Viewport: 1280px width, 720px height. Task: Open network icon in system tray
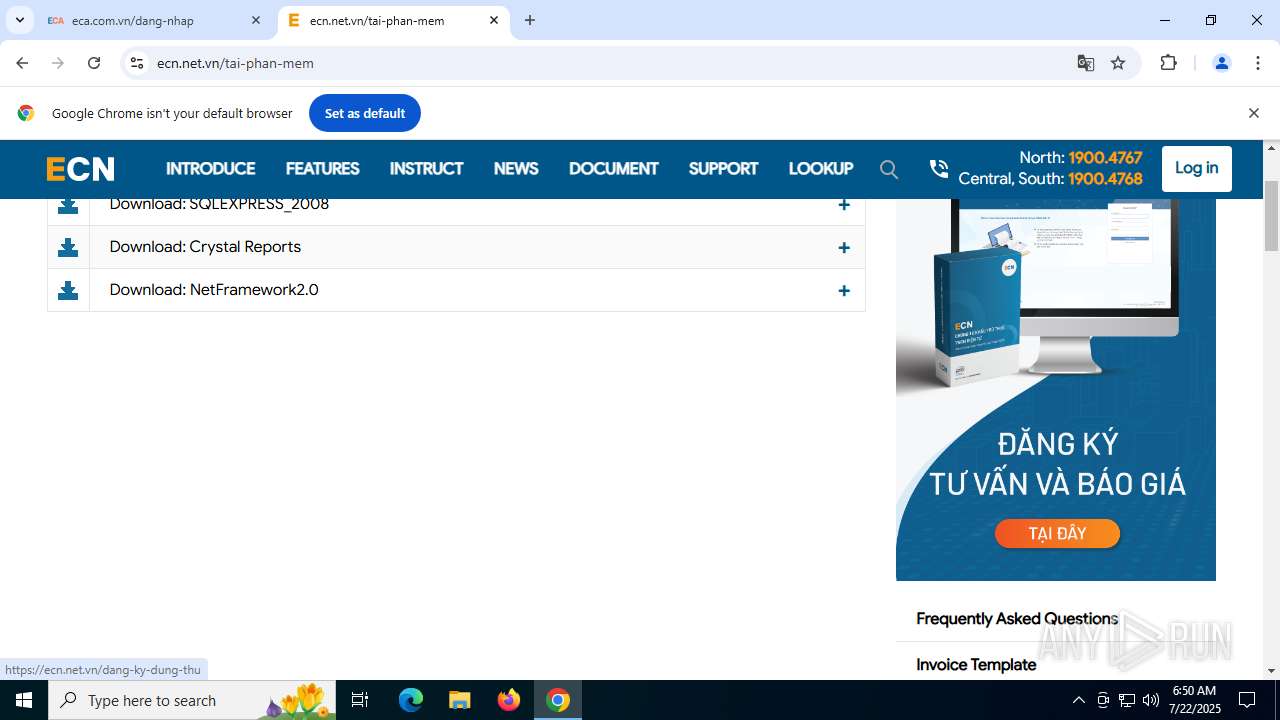pos(1127,700)
